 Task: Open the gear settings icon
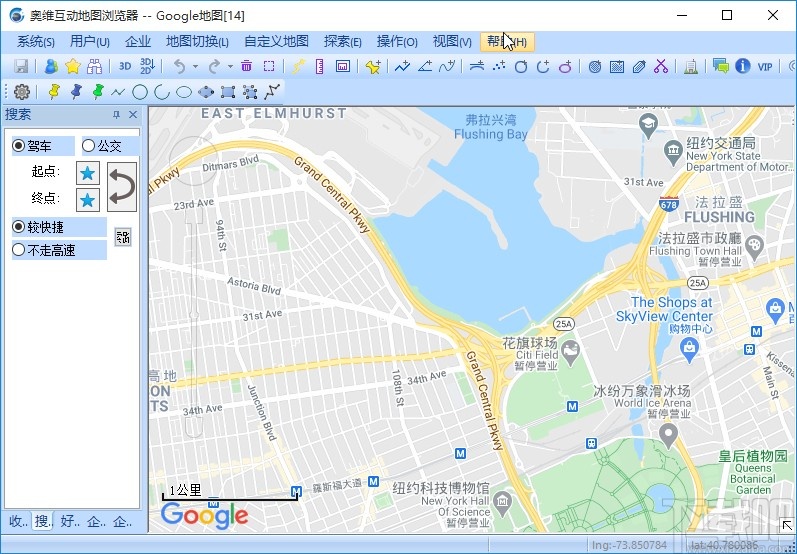22,92
